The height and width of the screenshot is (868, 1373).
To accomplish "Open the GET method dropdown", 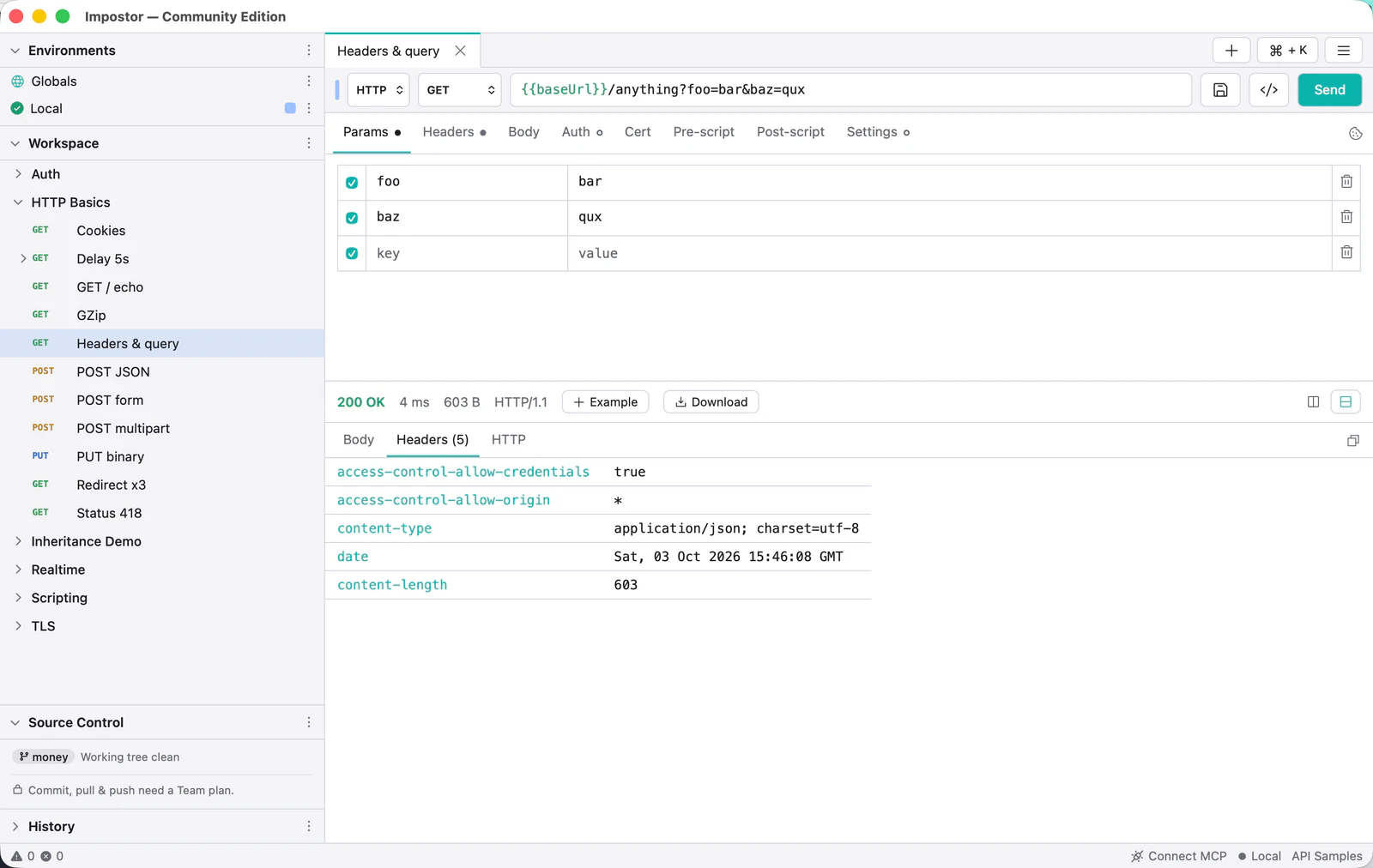I will (460, 90).
